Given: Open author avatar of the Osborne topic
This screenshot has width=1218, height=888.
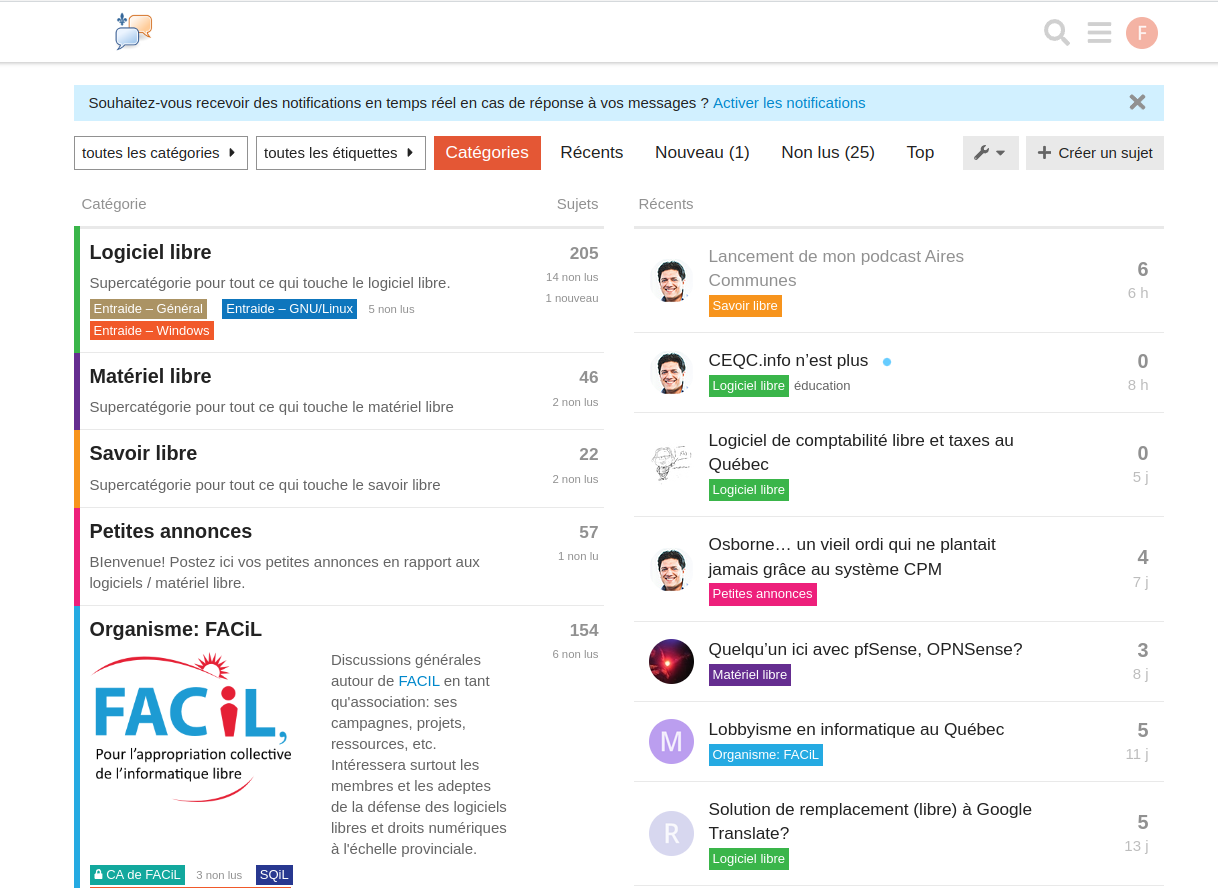Looking at the screenshot, I should [x=671, y=569].
